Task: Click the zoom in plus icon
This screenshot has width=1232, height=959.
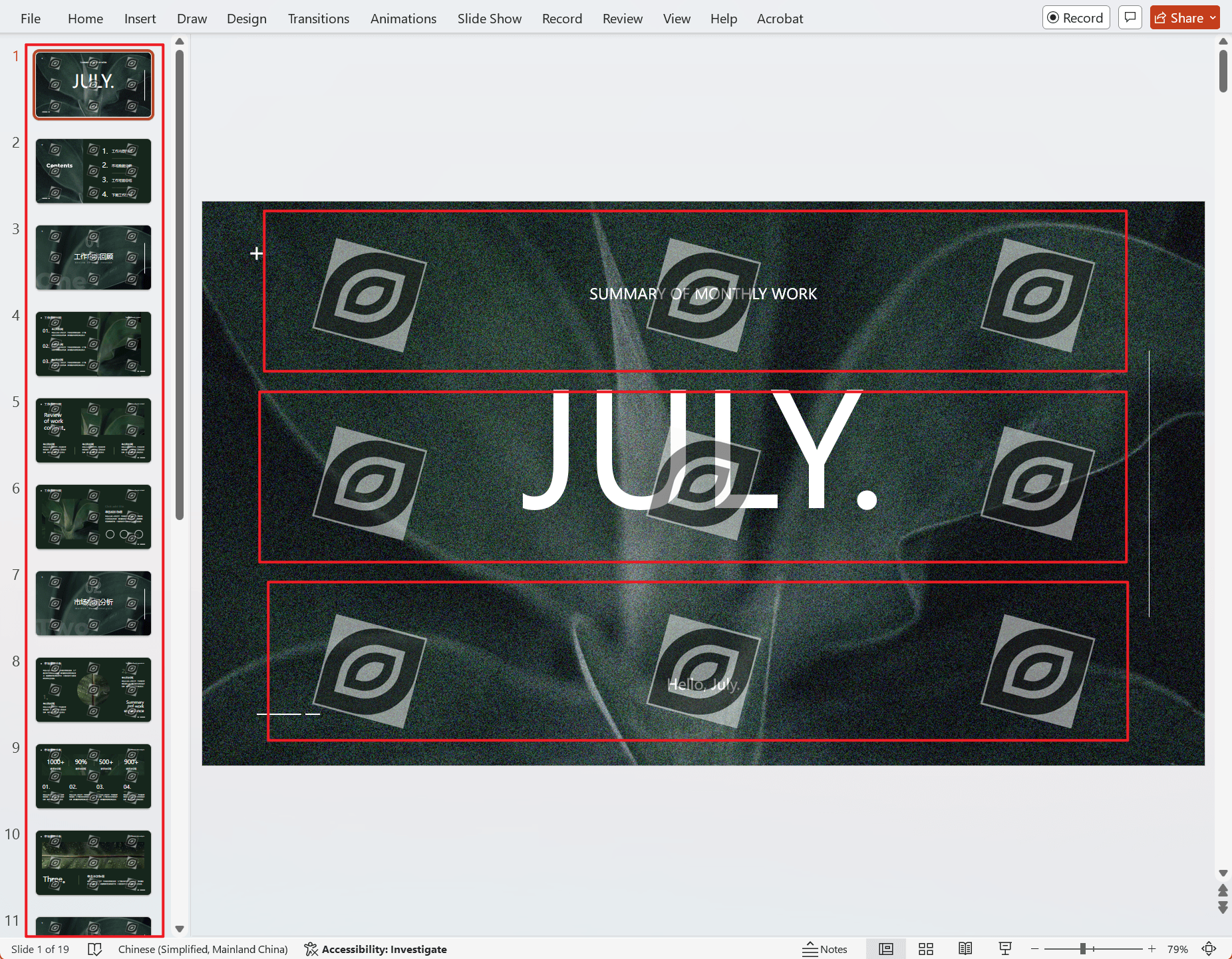Action: 1152,949
